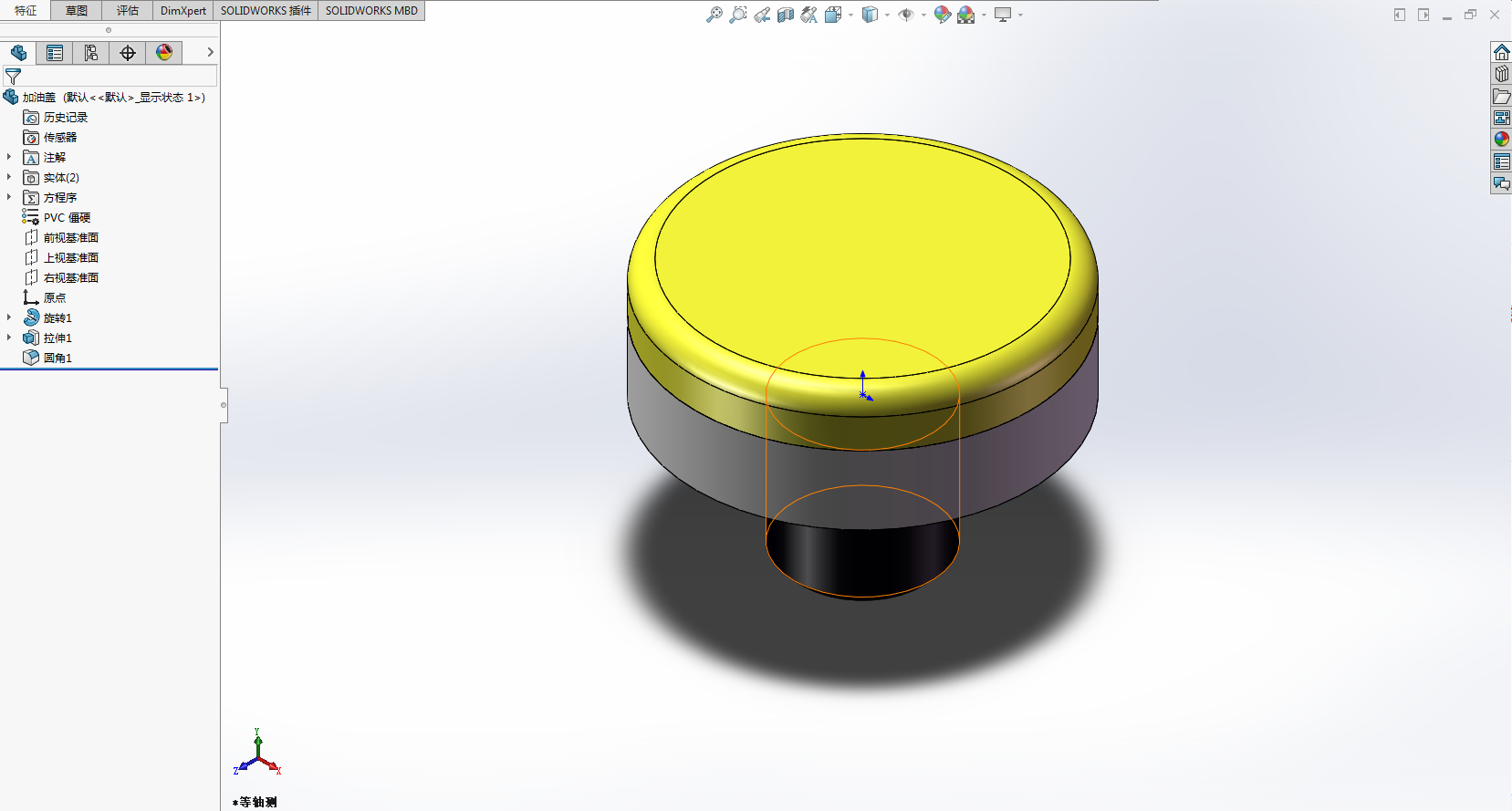Click Zoom to Fit icon
1512x811 pixels.
click(714, 15)
